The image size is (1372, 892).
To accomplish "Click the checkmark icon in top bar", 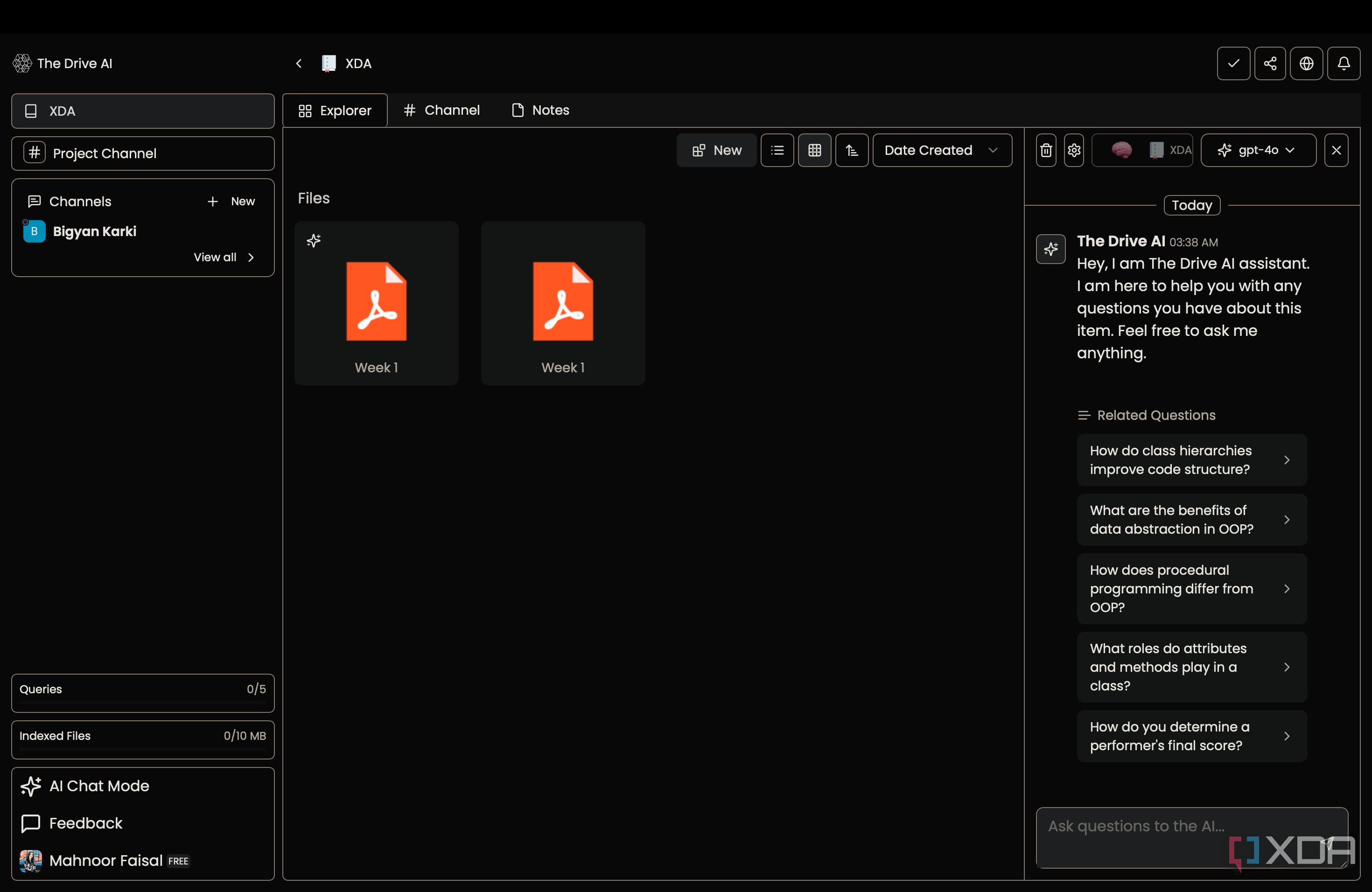I will pos(1233,63).
